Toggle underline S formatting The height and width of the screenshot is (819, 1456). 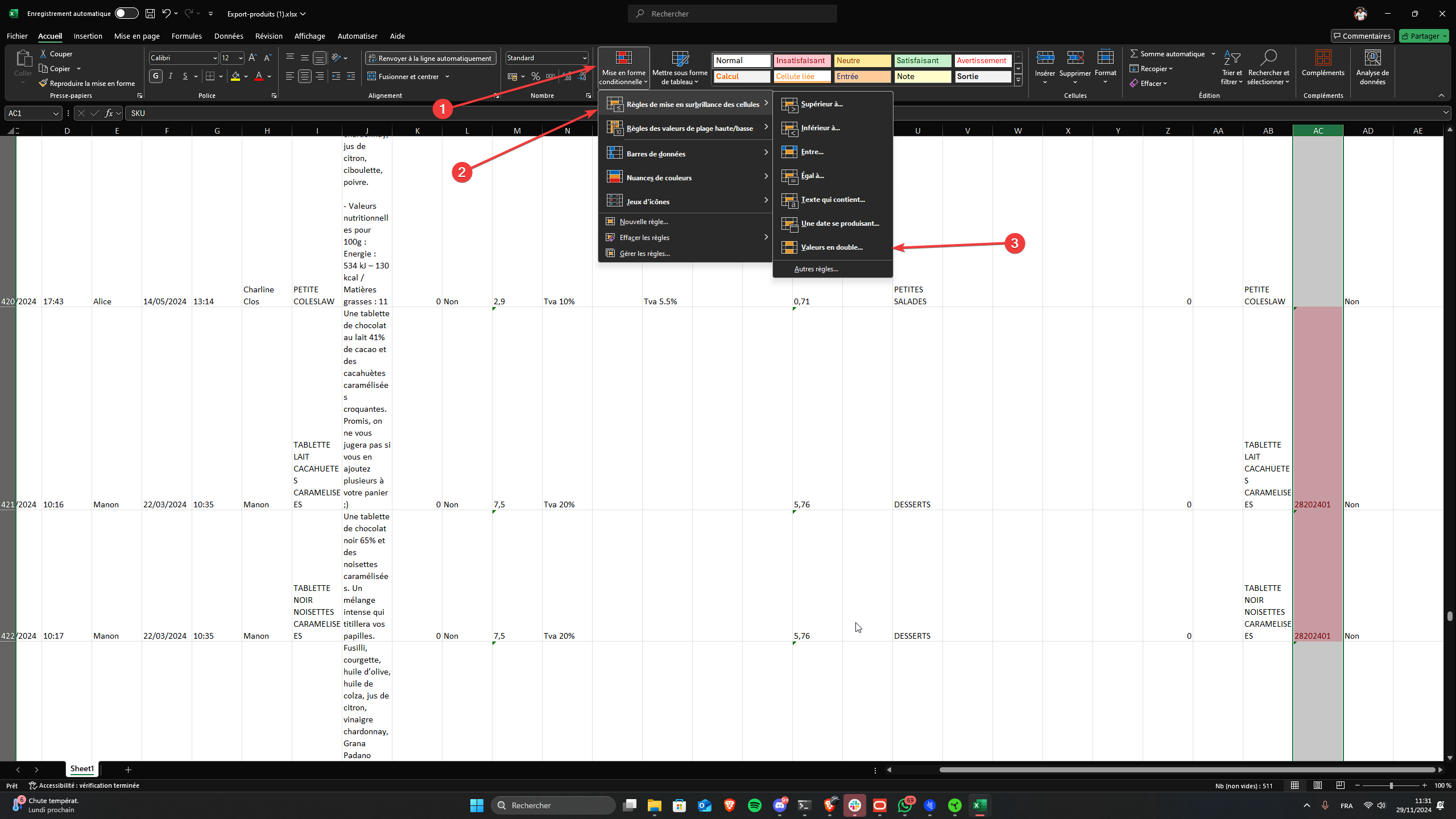click(x=185, y=76)
